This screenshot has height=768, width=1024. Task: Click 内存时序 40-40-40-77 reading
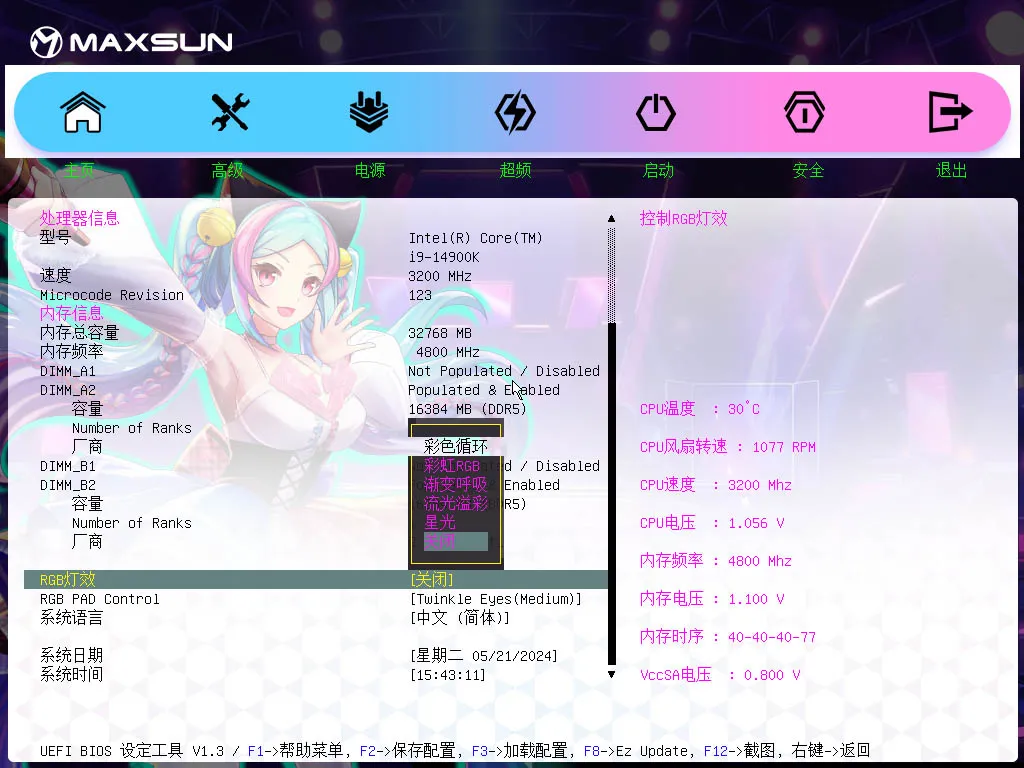tap(728, 636)
